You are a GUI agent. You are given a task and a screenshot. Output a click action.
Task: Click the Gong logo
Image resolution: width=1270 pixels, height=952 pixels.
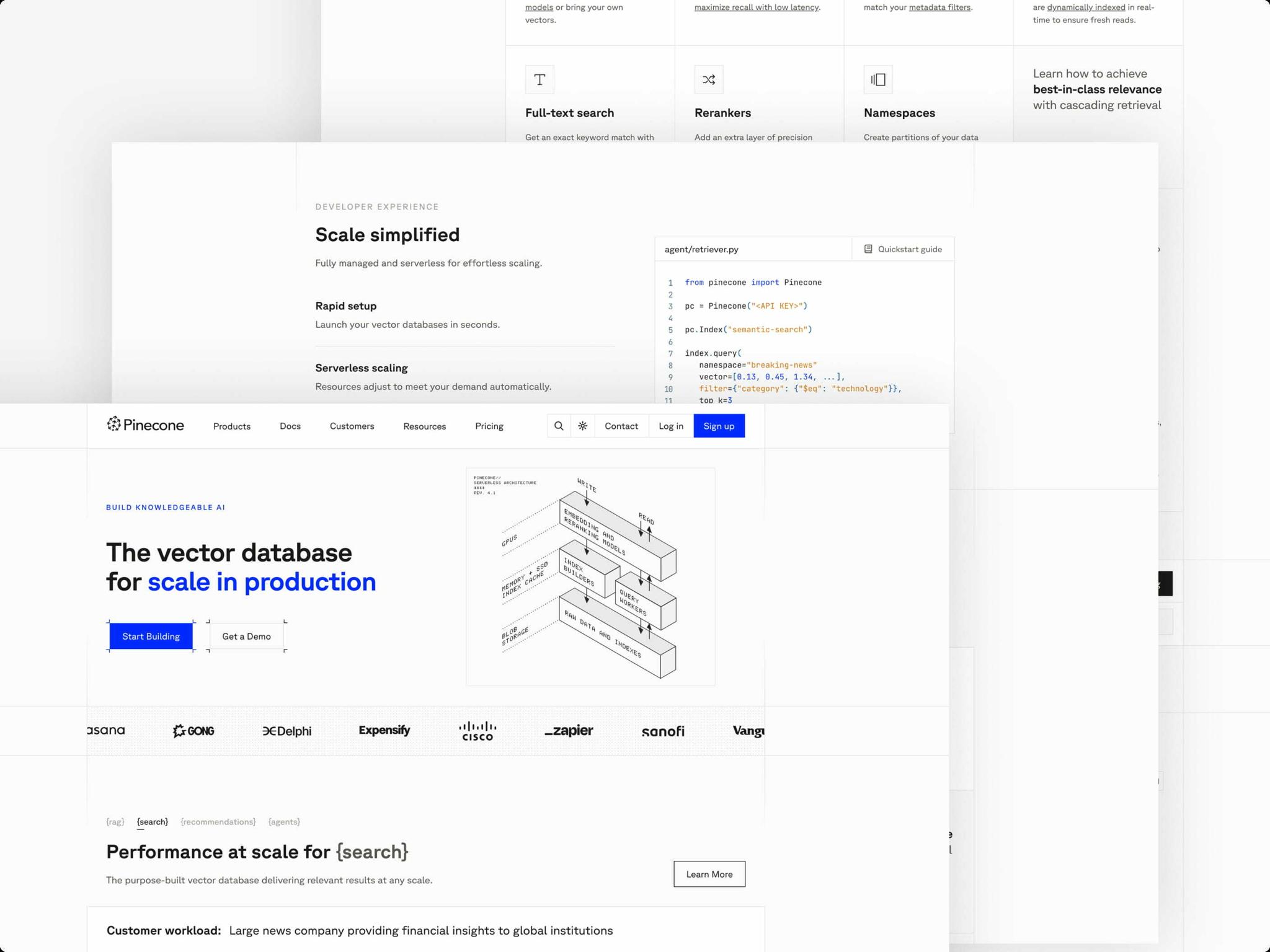193,731
